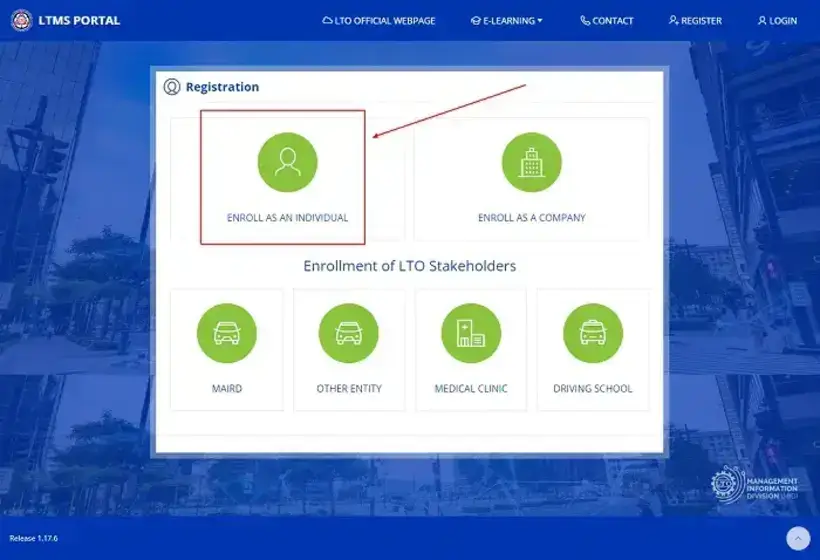Click the green company building icon

[531, 162]
